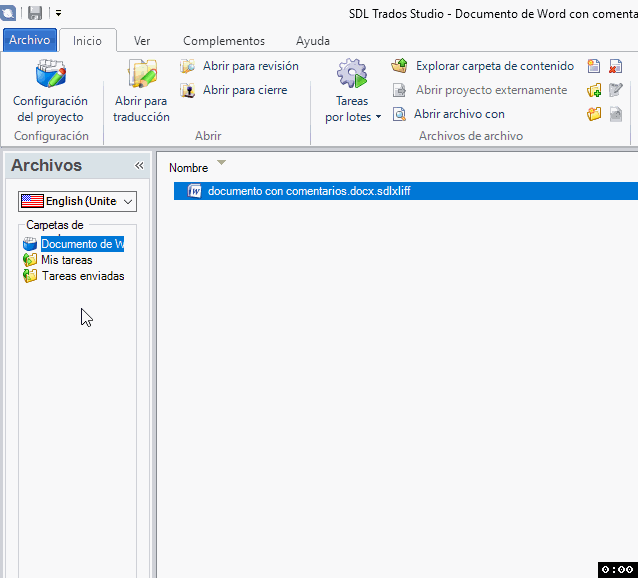Click Abrir archivo con label
This screenshot has width=638, height=578.
[x=459, y=114]
